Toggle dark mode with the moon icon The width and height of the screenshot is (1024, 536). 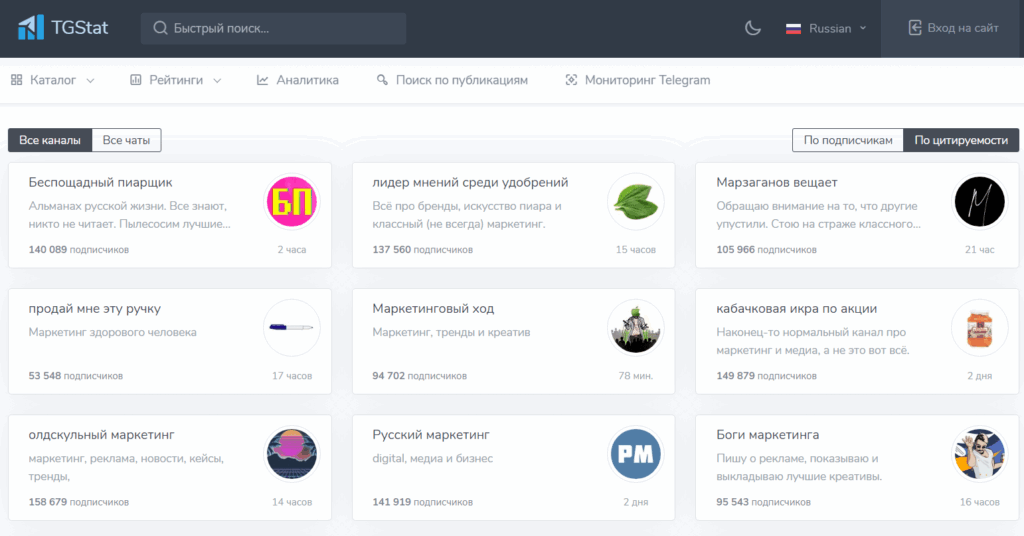(753, 28)
